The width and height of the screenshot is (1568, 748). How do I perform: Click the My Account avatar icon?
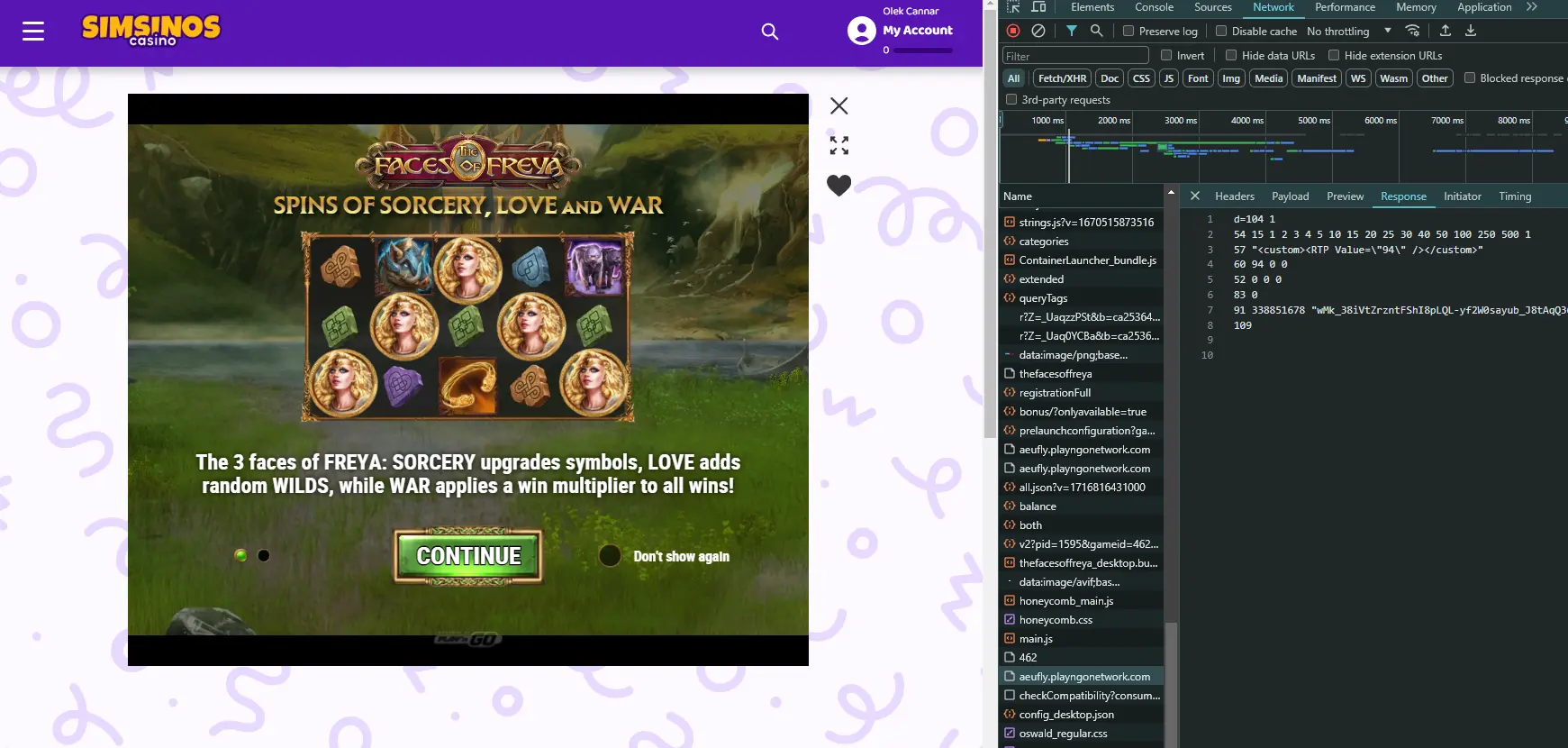tap(861, 32)
